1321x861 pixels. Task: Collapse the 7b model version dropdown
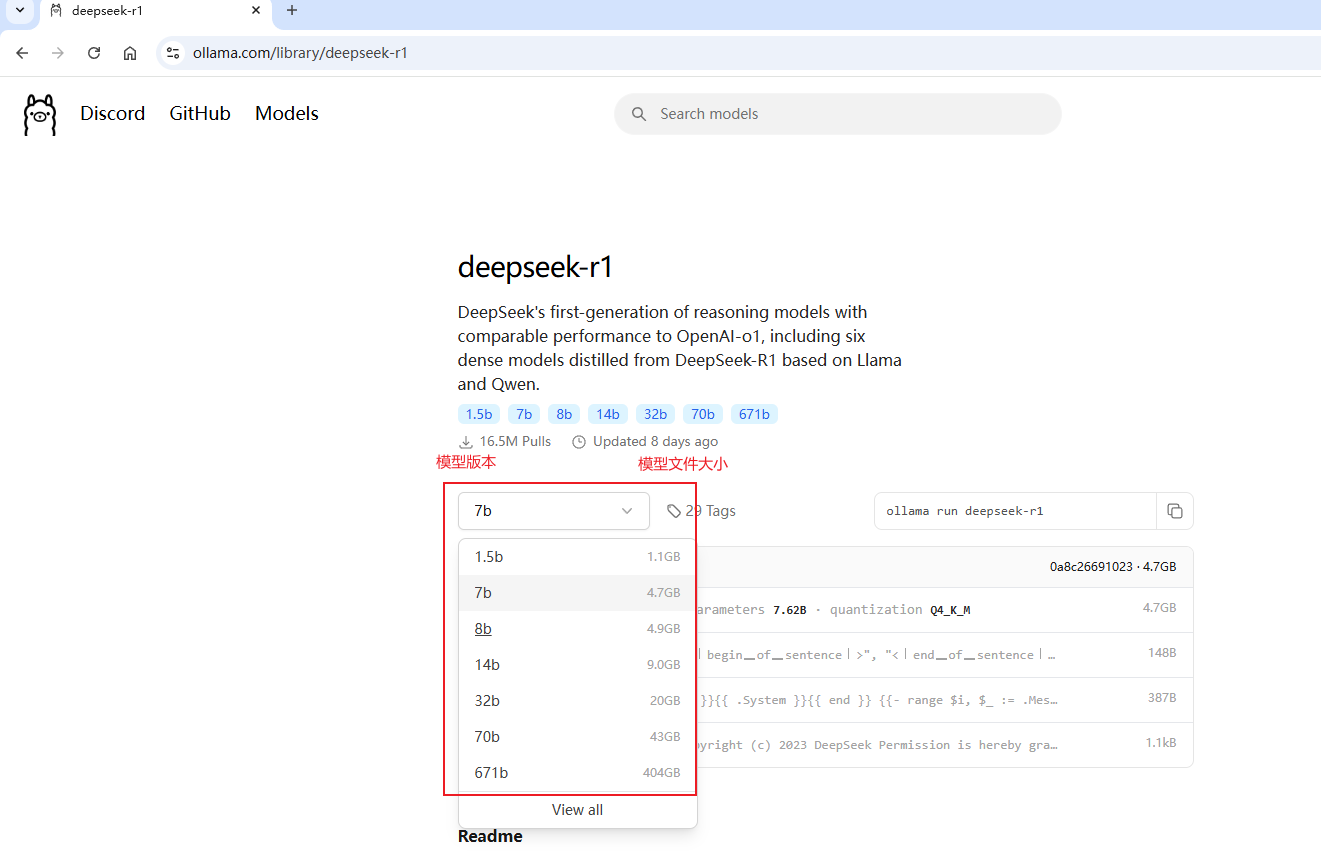pyautogui.click(x=553, y=511)
